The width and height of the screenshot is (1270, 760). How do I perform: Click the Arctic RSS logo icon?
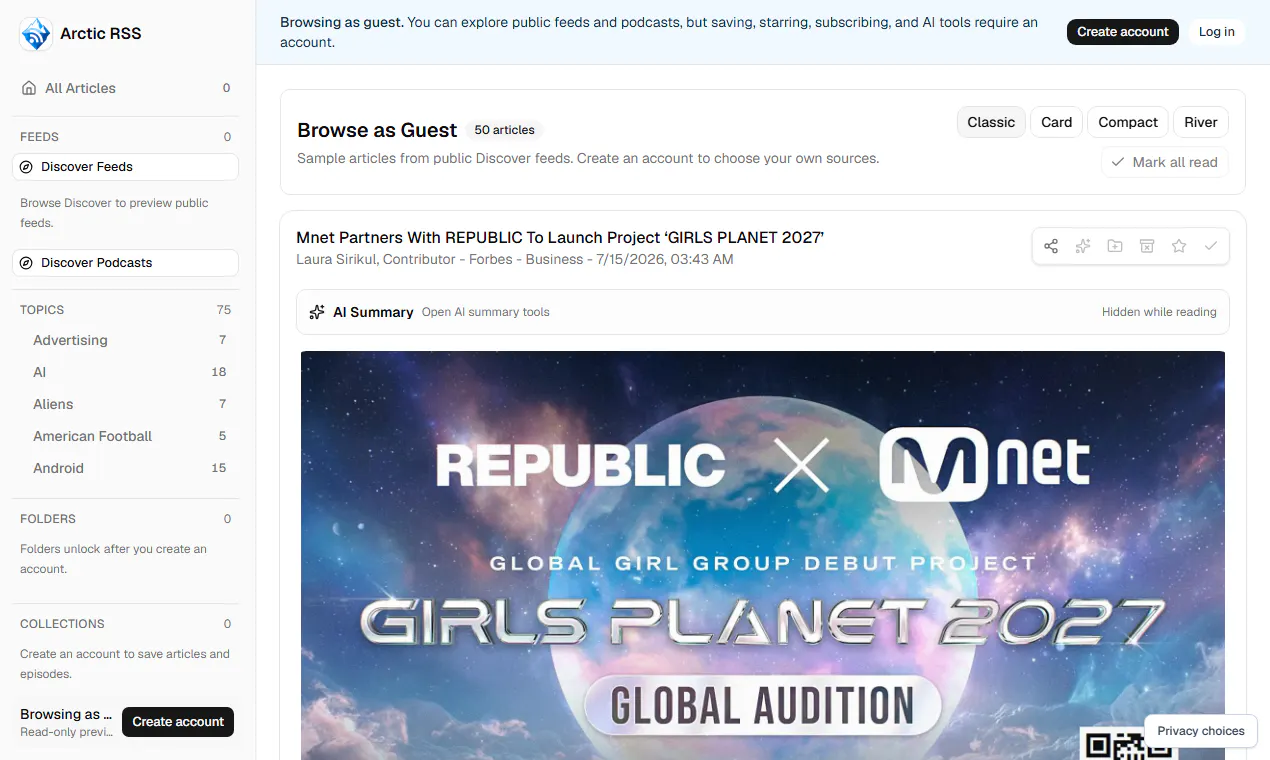click(36, 34)
